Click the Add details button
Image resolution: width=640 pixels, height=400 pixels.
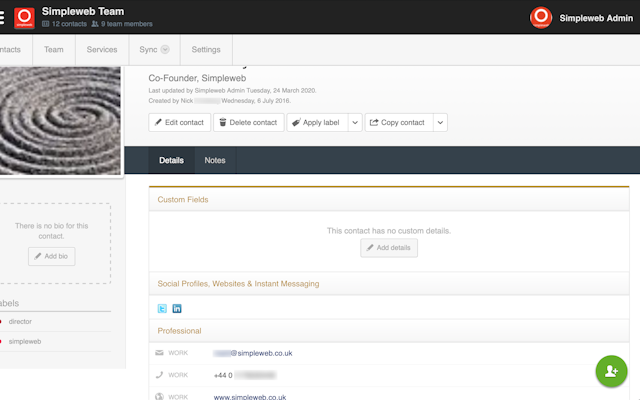389,248
